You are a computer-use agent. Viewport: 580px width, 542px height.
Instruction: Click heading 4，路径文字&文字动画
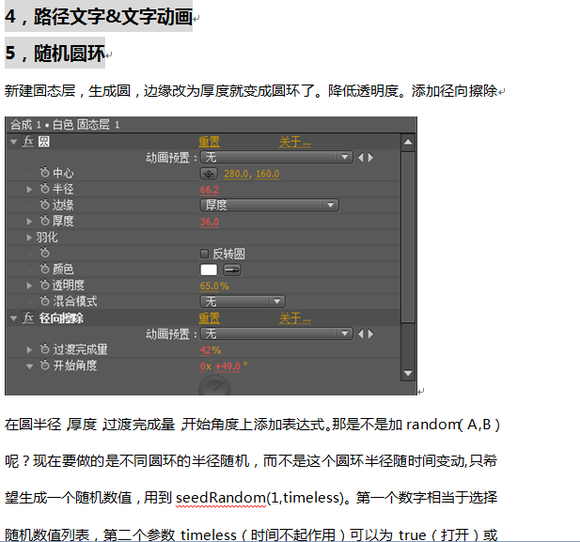[99, 17]
